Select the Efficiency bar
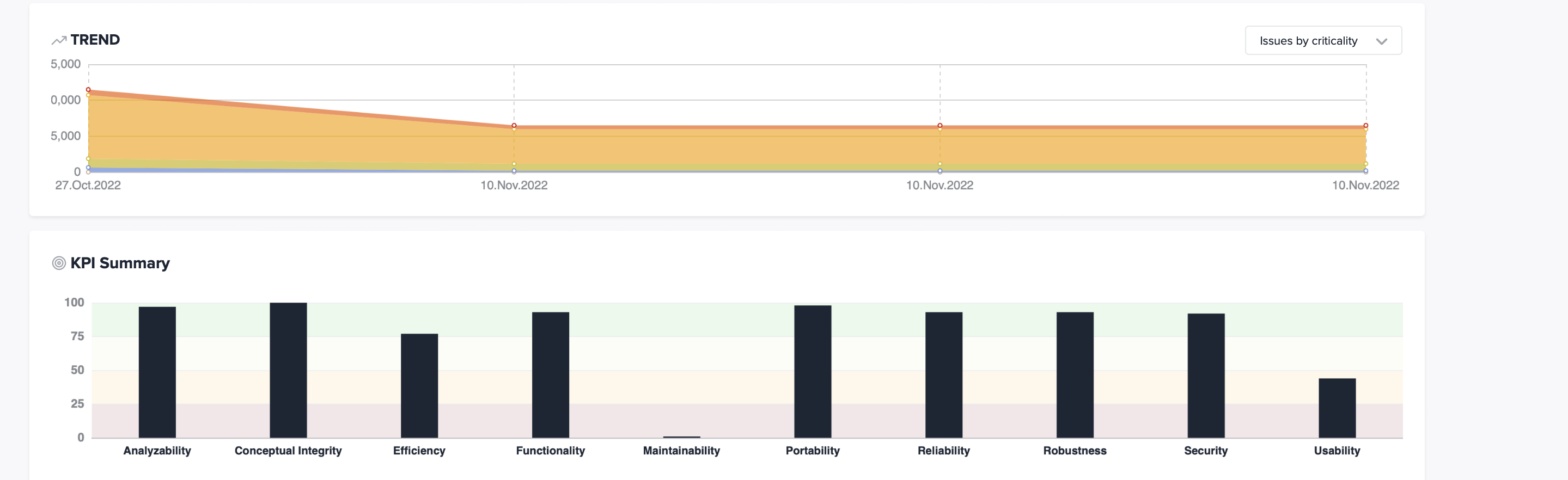Image resolution: width=1568 pixels, height=480 pixels. [x=419, y=385]
